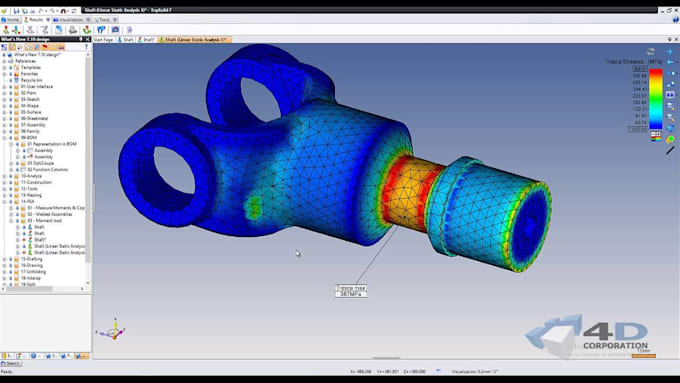The width and height of the screenshot is (680, 383).
Task: Toggle the auto-hide pin of the project panel
Action: 81,39
